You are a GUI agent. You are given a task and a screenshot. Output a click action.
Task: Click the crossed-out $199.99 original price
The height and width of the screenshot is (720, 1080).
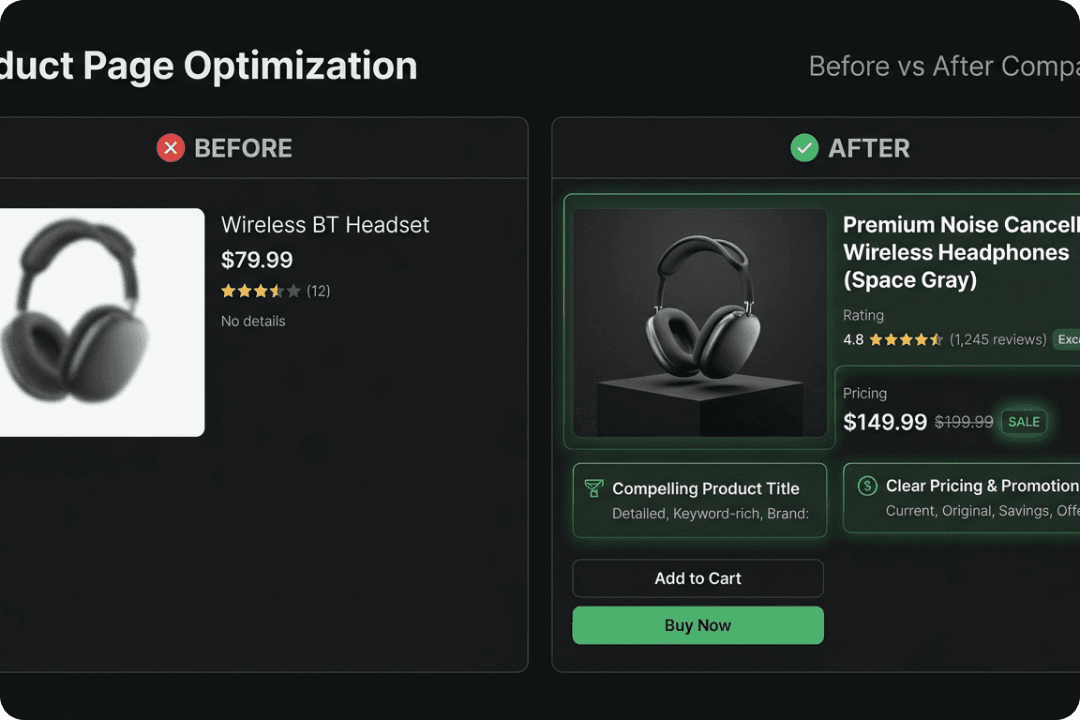[963, 422]
